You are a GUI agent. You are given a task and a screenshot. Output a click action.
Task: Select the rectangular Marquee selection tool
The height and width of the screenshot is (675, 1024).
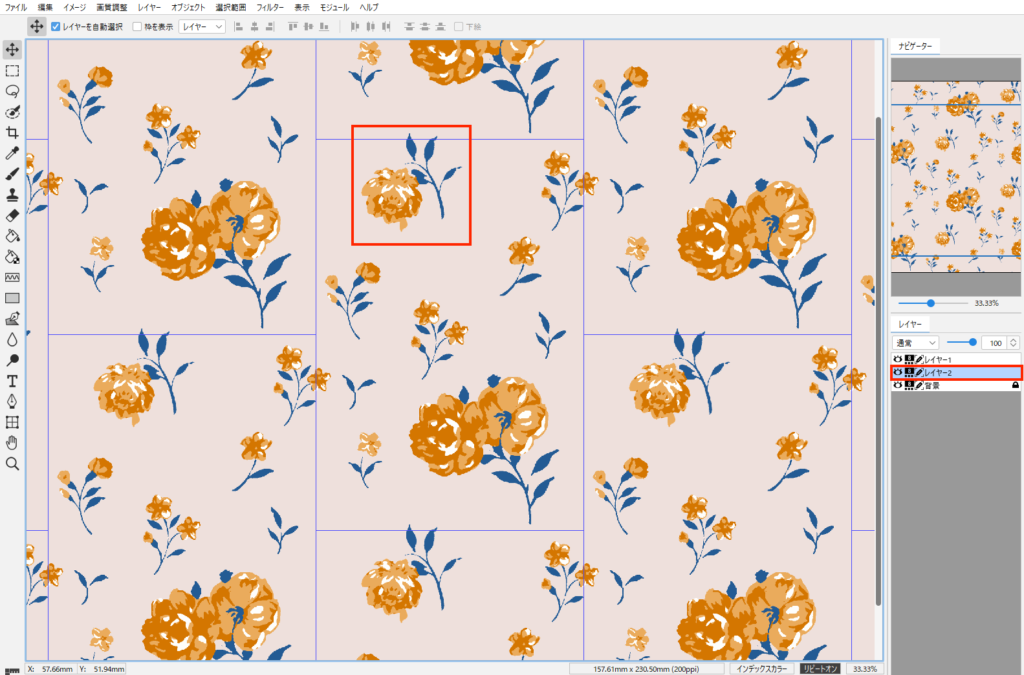(12, 71)
